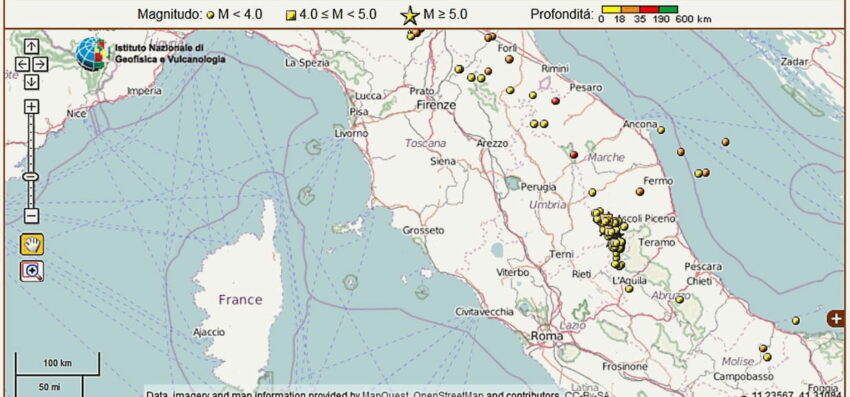Pan map left using arrow button

(22, 64)
